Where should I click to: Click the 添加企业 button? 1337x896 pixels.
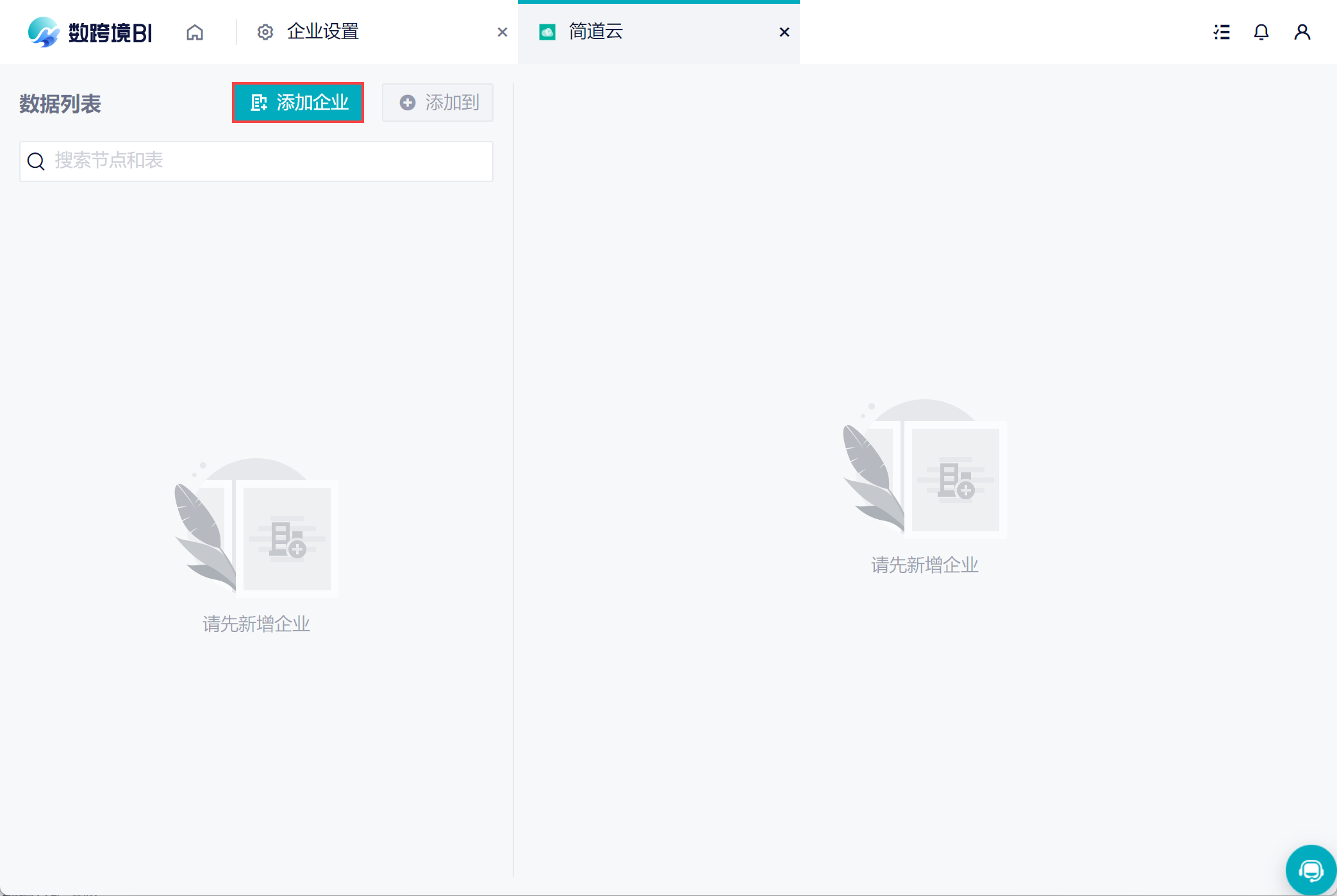[x=298, y=103]
